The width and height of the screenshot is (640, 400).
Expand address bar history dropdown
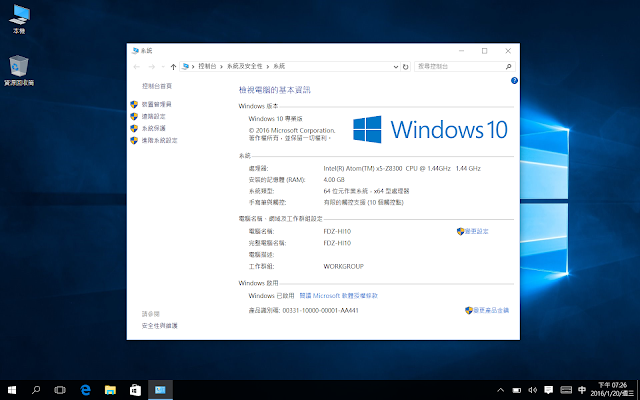click(x=396, y=67)
